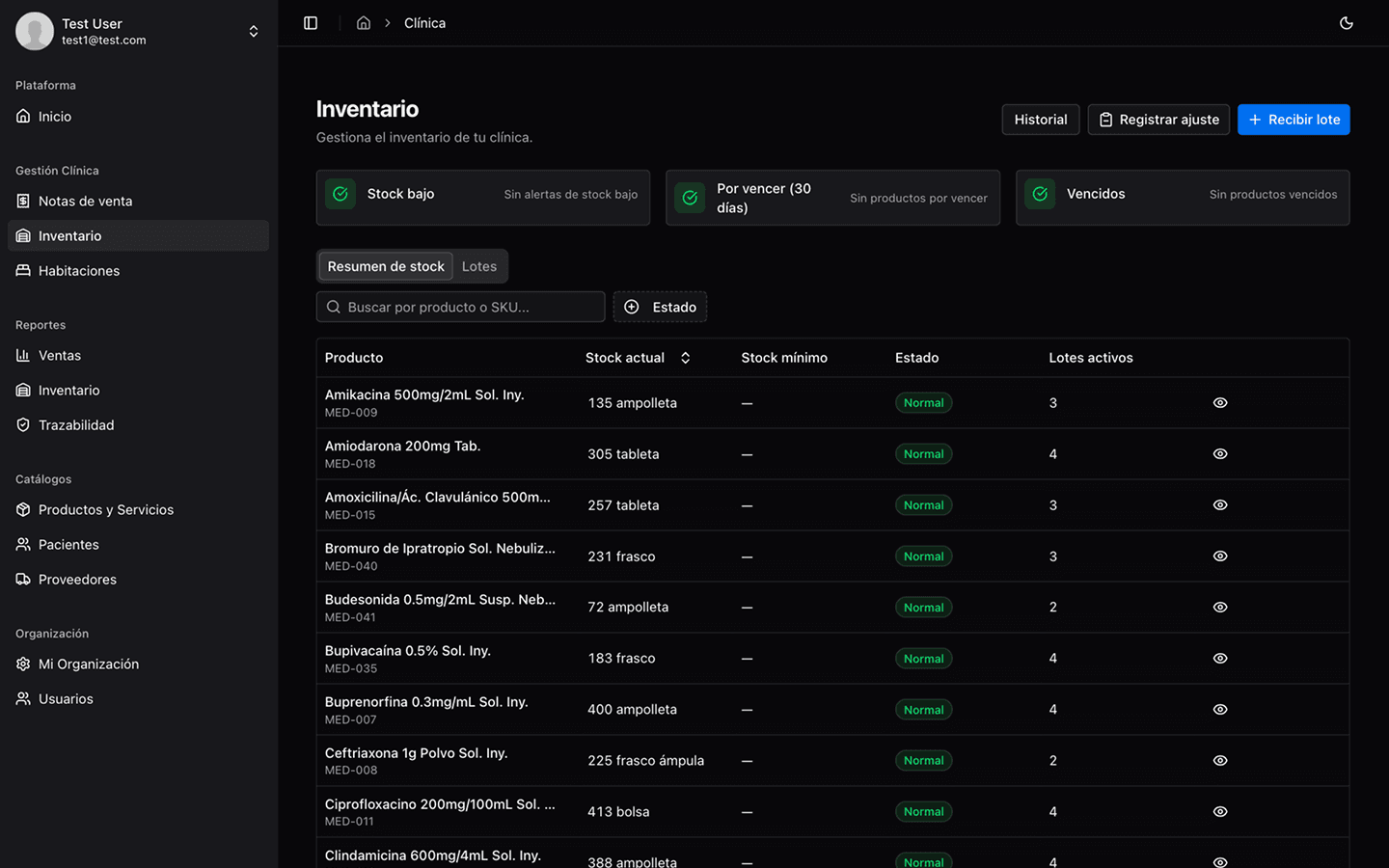The width and height of the screenshot is (1389, 868).
Task: Open Notas de venta in sidebar
Action: click(x=85, y=201)
